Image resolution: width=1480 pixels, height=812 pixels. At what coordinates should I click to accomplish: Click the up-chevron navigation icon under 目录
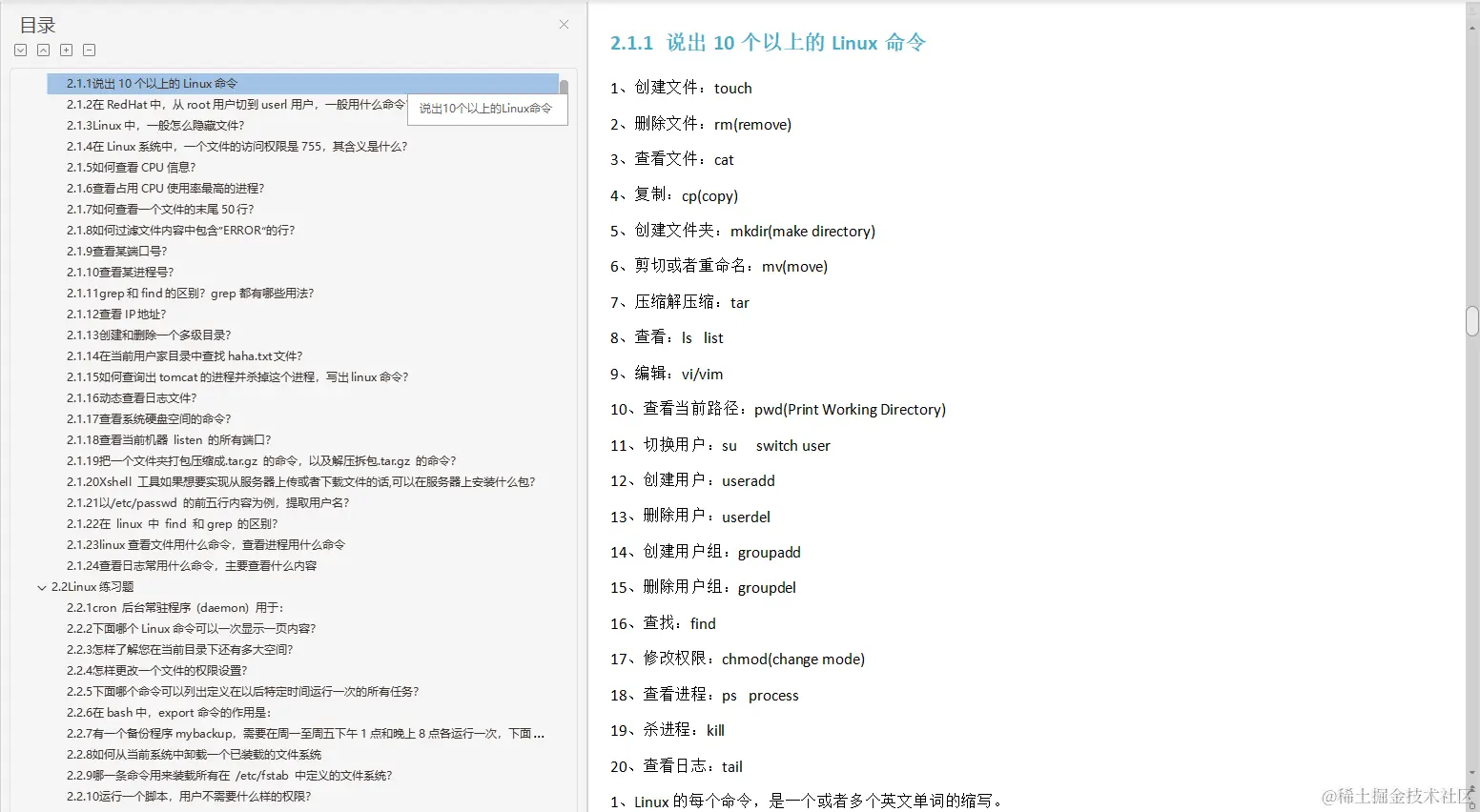tap(43, 50)
